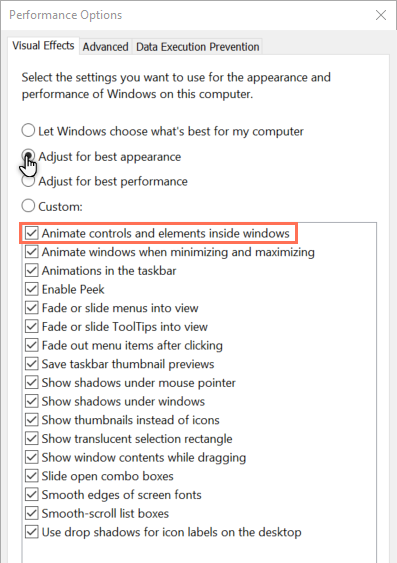This screenshot has height=563, width=397.
Task: Open the Data Execution Prevention tab
Action: tap(197, 47)
